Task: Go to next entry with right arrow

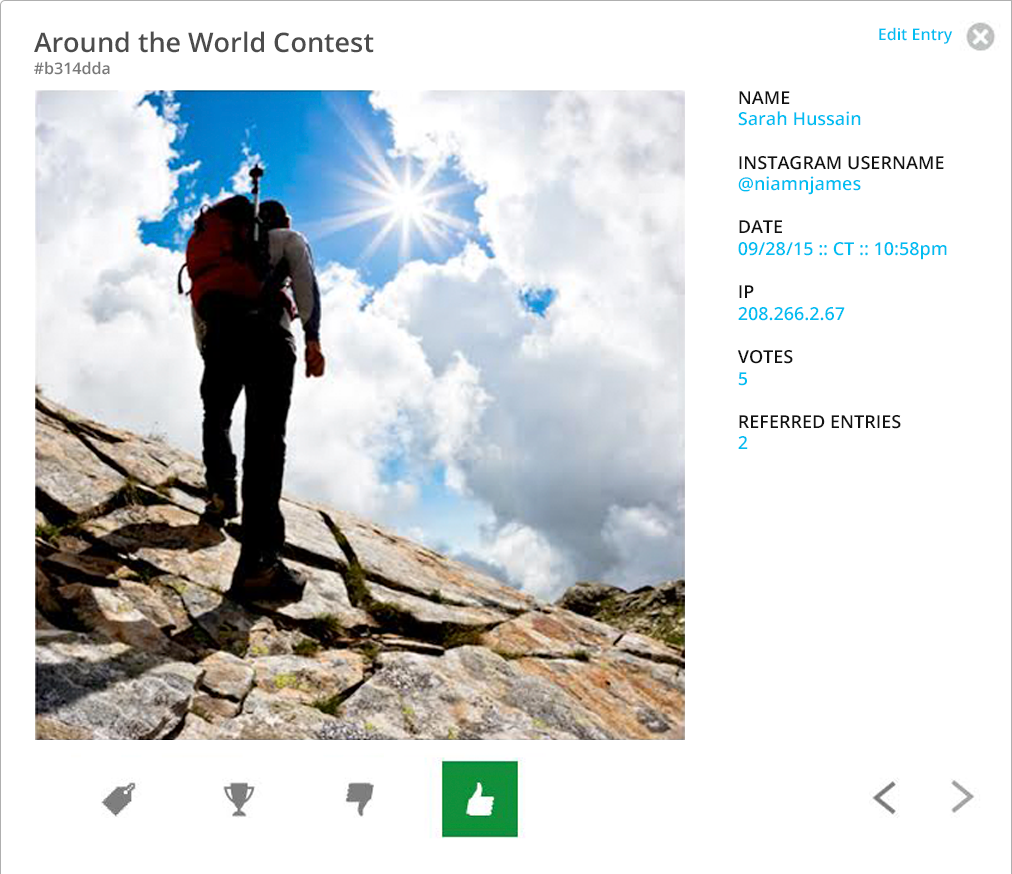Action: coord(962,797)
